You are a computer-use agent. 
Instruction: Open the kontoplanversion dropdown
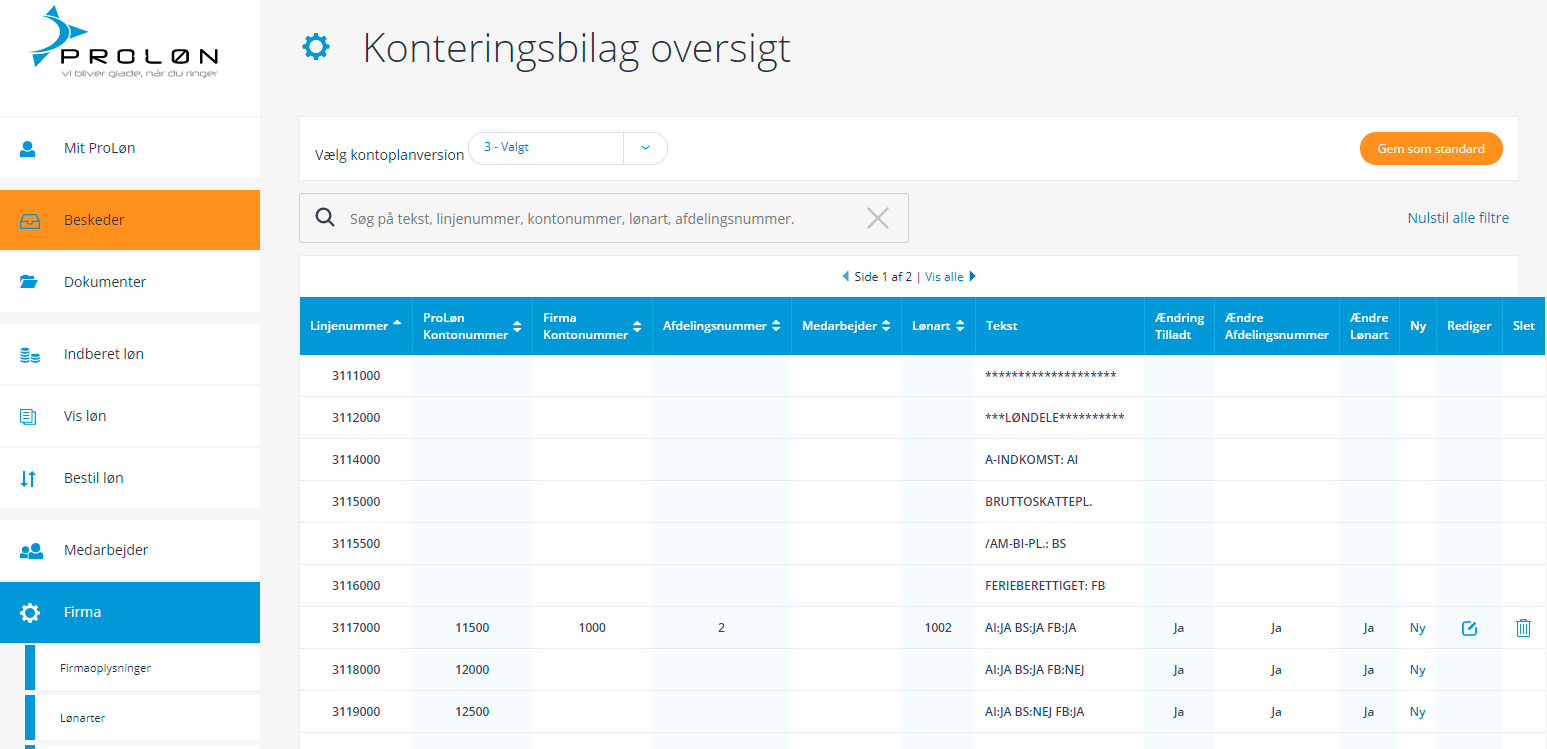click(x=645, y=148)
